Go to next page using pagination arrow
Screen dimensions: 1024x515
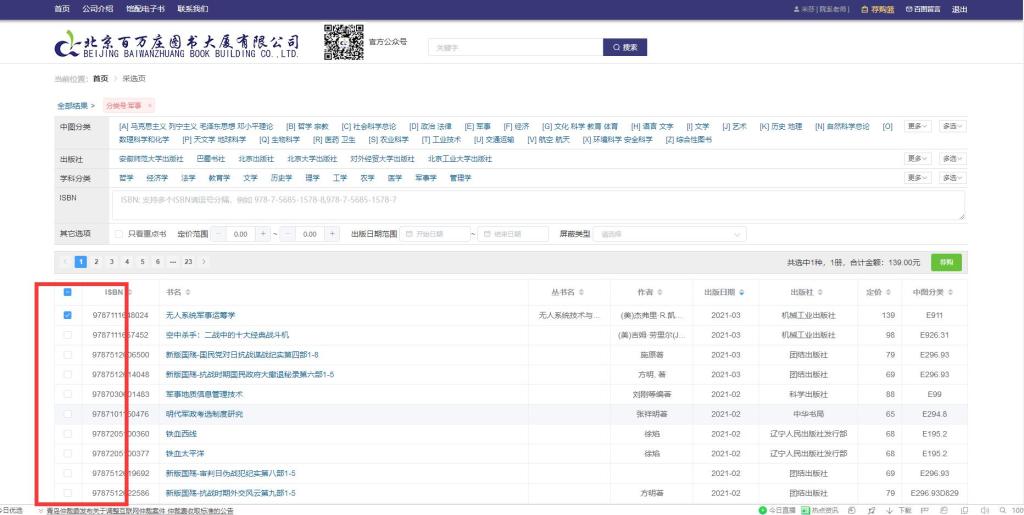tap(204, 261)
